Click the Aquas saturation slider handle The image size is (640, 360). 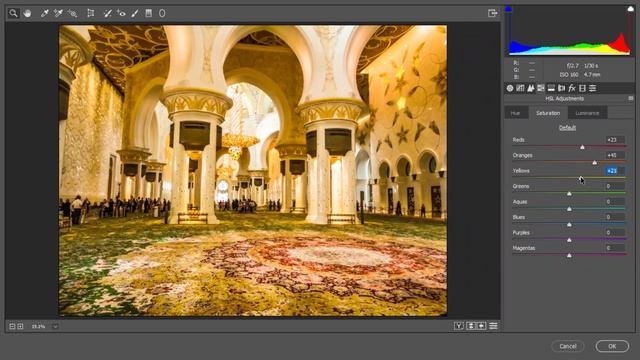569,209
